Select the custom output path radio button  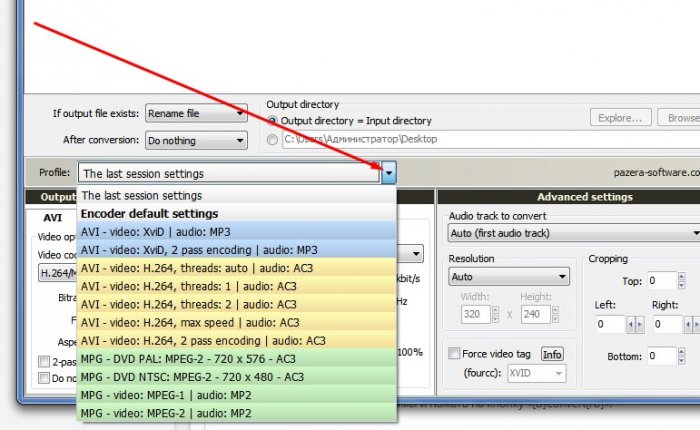(x=273, y=140)
